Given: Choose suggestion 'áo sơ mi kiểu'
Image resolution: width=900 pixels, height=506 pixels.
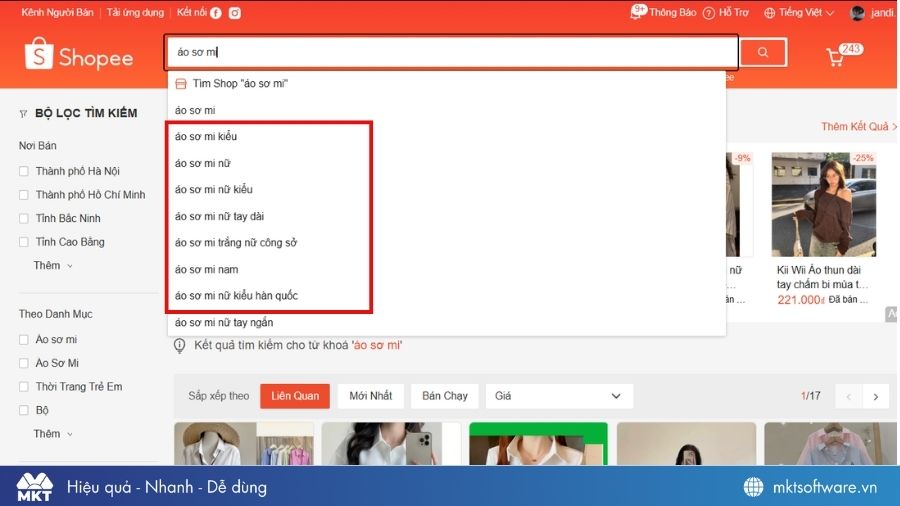Looking at the screenshot, I should pyautogui.click(x=447, y=137).
